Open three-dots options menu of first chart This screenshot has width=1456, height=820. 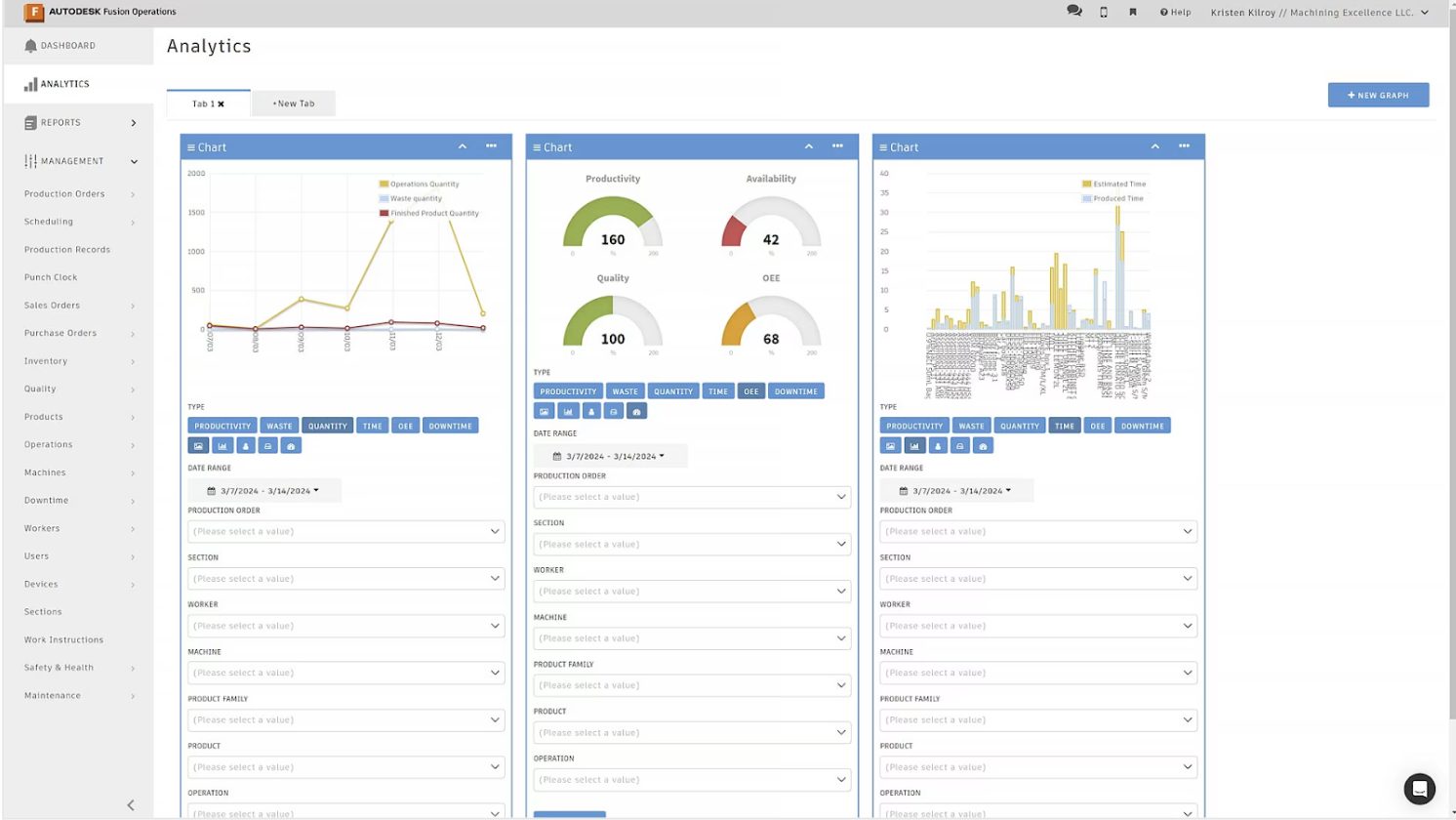coord(491,146)
